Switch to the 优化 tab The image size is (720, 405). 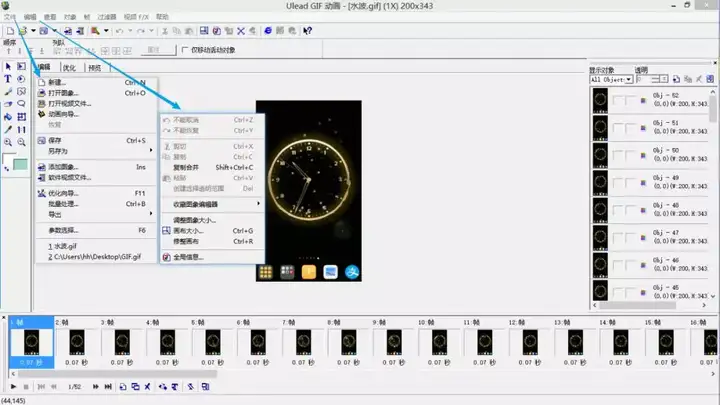click(x=69, y=68)
